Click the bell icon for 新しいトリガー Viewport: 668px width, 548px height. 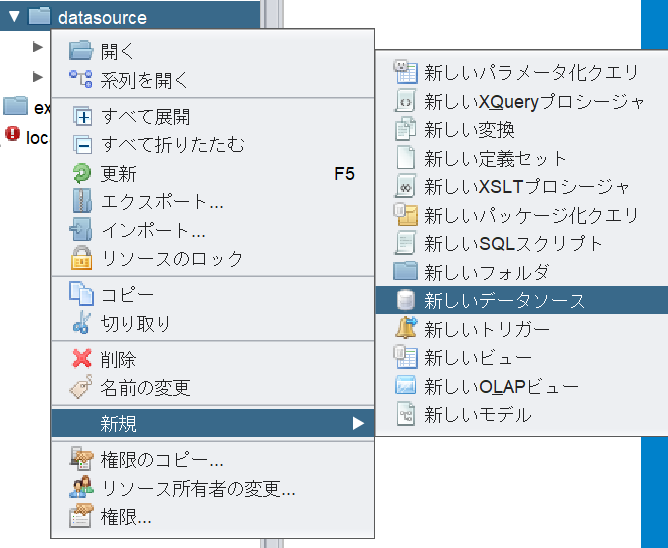point(406,328)
